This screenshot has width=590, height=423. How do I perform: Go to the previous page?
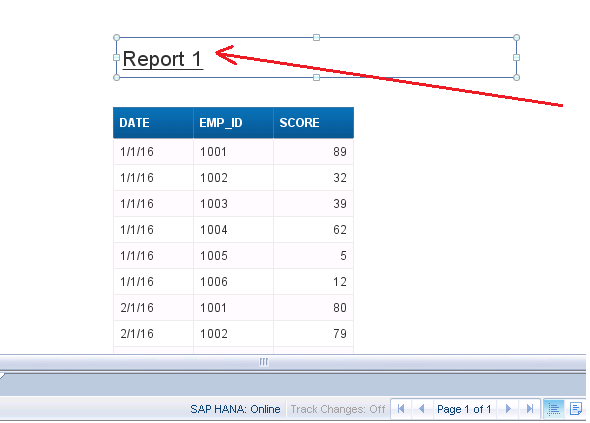(422, 409)
